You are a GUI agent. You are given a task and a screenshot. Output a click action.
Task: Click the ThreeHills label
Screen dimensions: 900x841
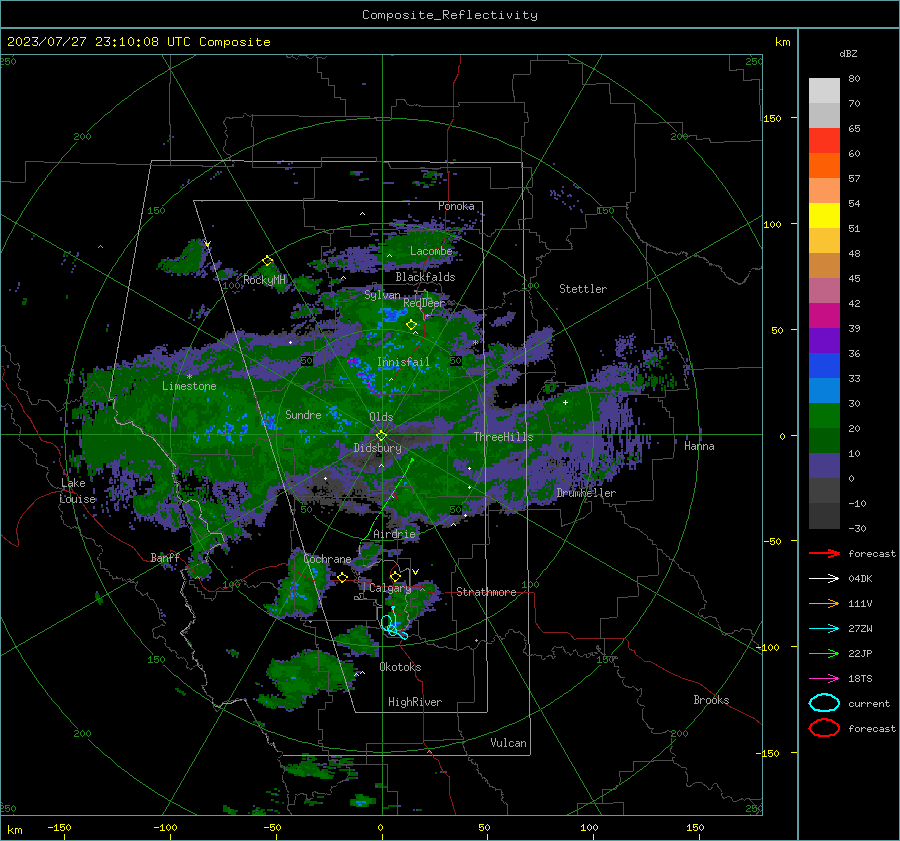tap(503, 437)
